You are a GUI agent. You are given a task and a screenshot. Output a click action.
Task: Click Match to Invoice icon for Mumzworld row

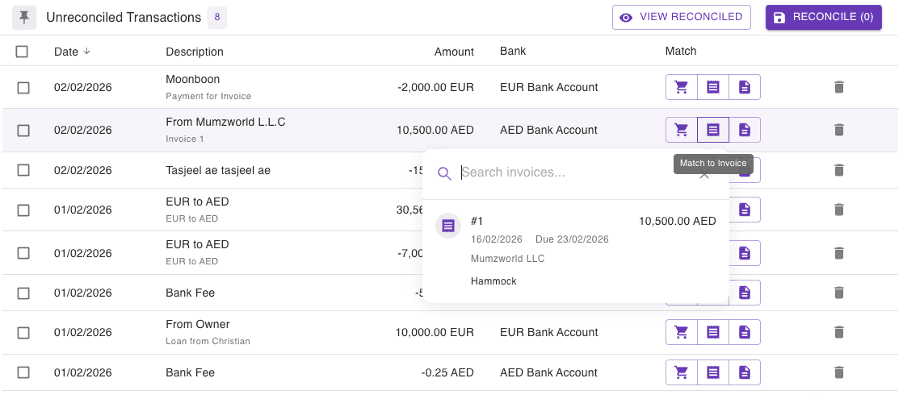(x=713, y=130)
